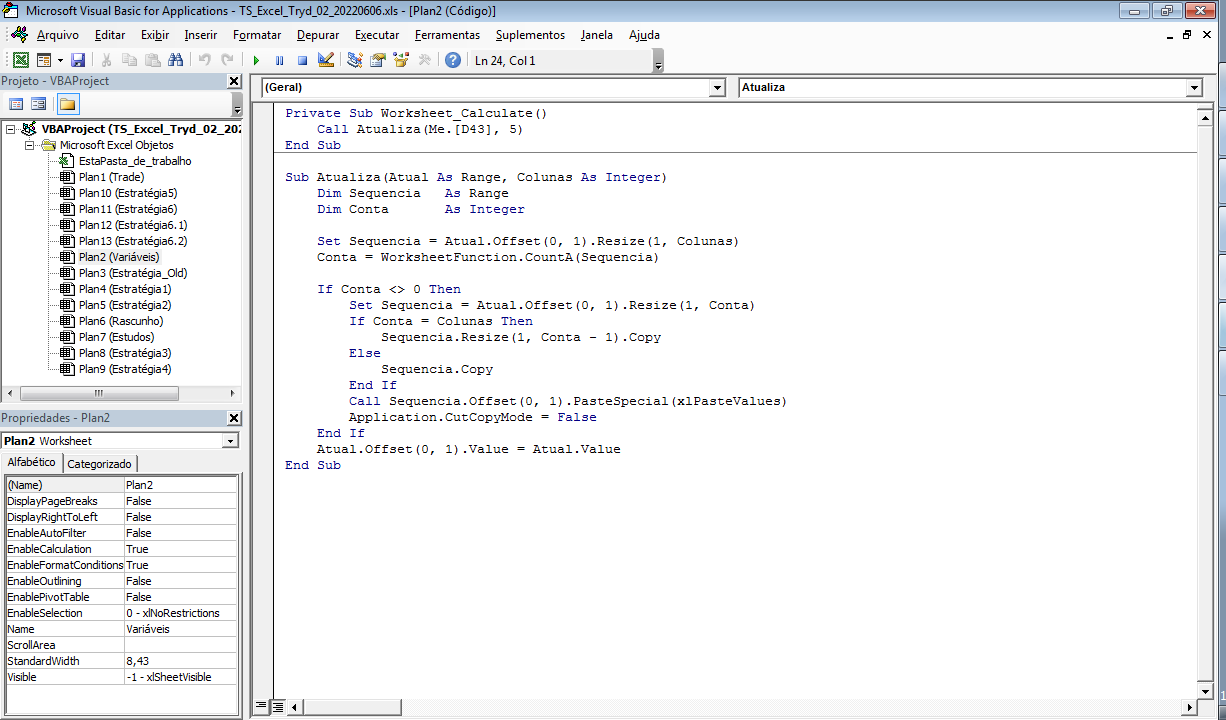Select Plan1 (Trade) in project tree
This screenshot has height=720, width=1226.
coord(111,177)
